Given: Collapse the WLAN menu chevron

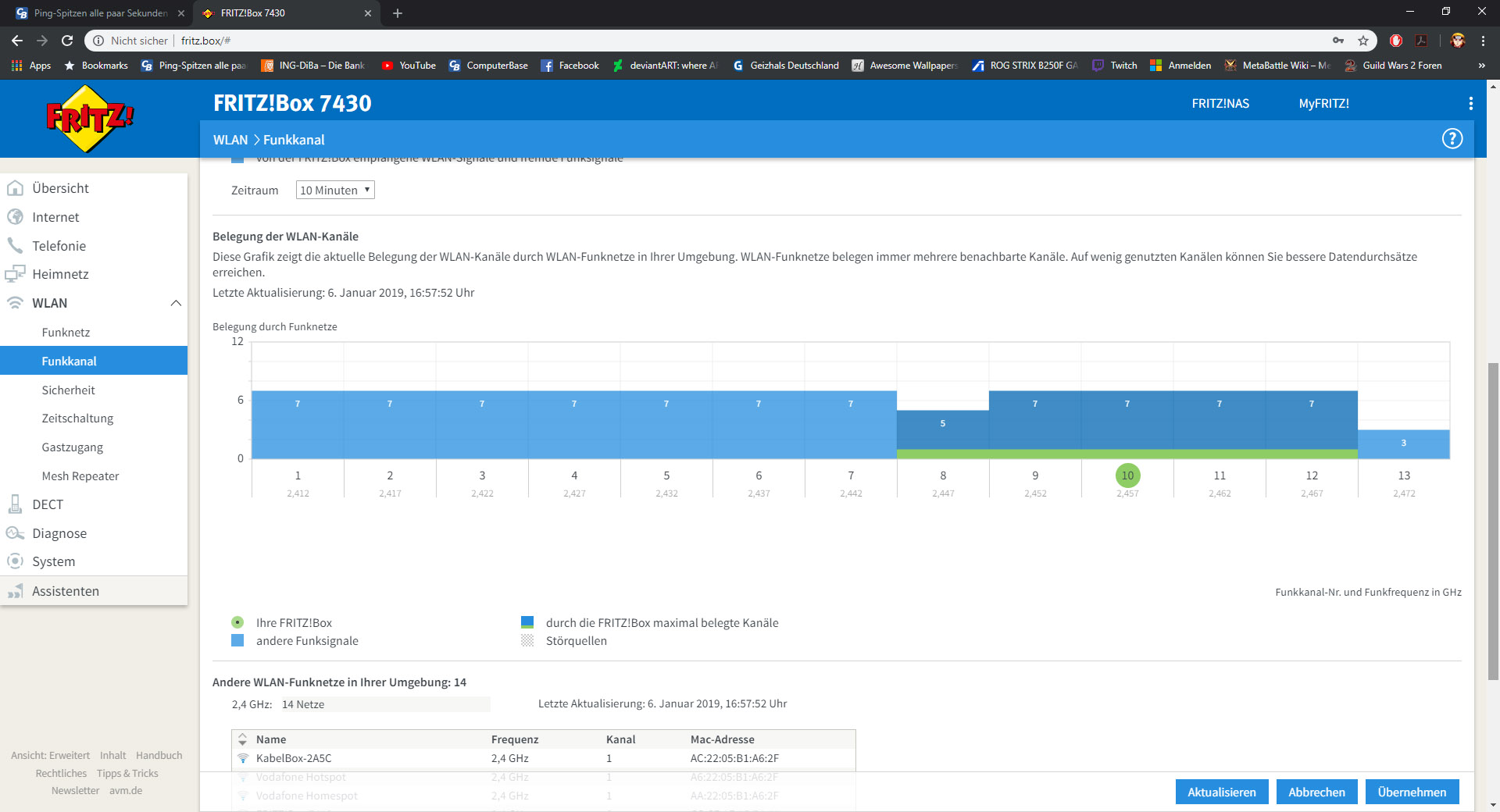Looking at the screenshot, I should (176, 303).
